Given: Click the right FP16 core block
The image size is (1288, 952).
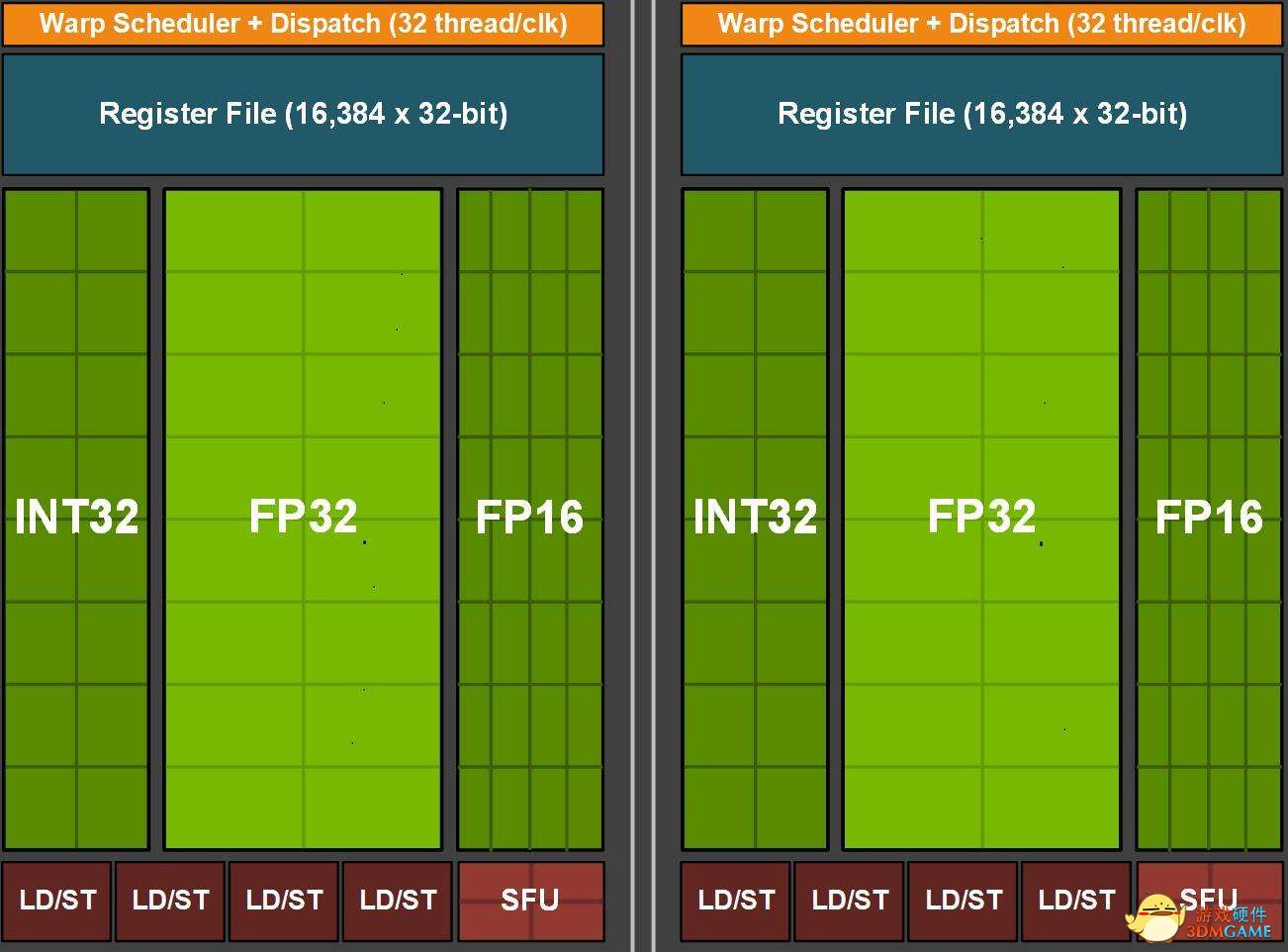Looking at the screenshot, I should [x=1209, y=520].
